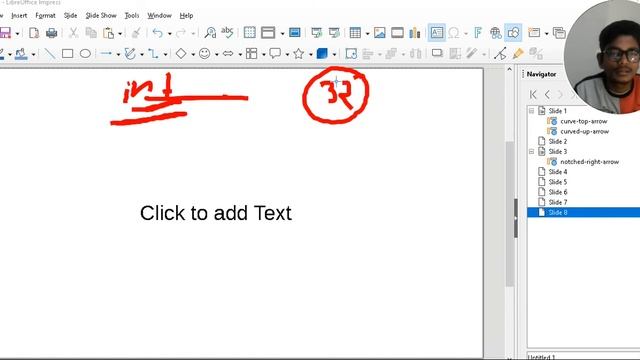Select the Symbol Shapes smiley tool
The width and height of the screenshot is (640, 360).
204,53
